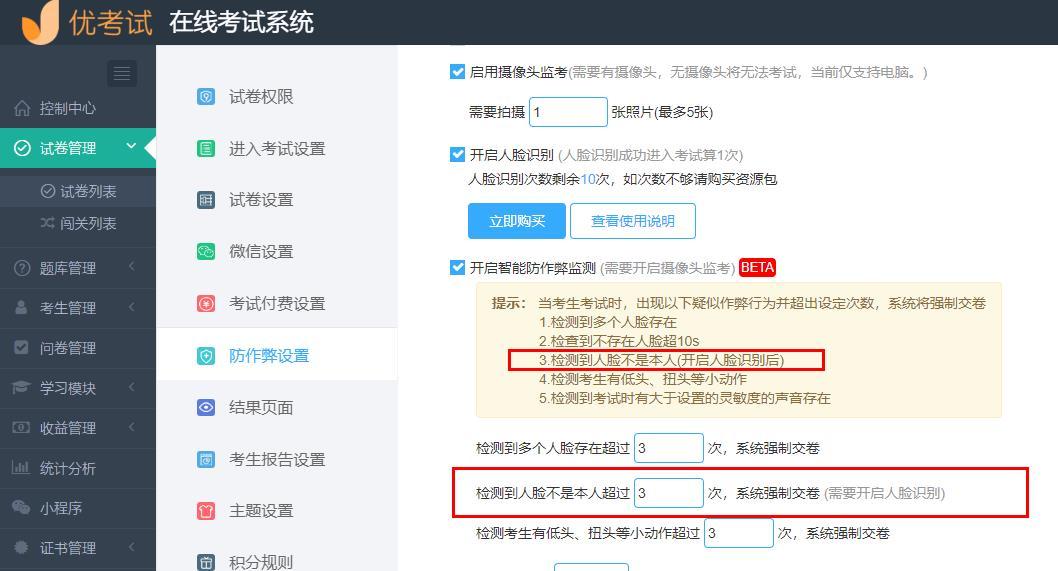Click the 考生报告设置 blue report icon
Screen dimensions: 1058x571
pos(206,460)
